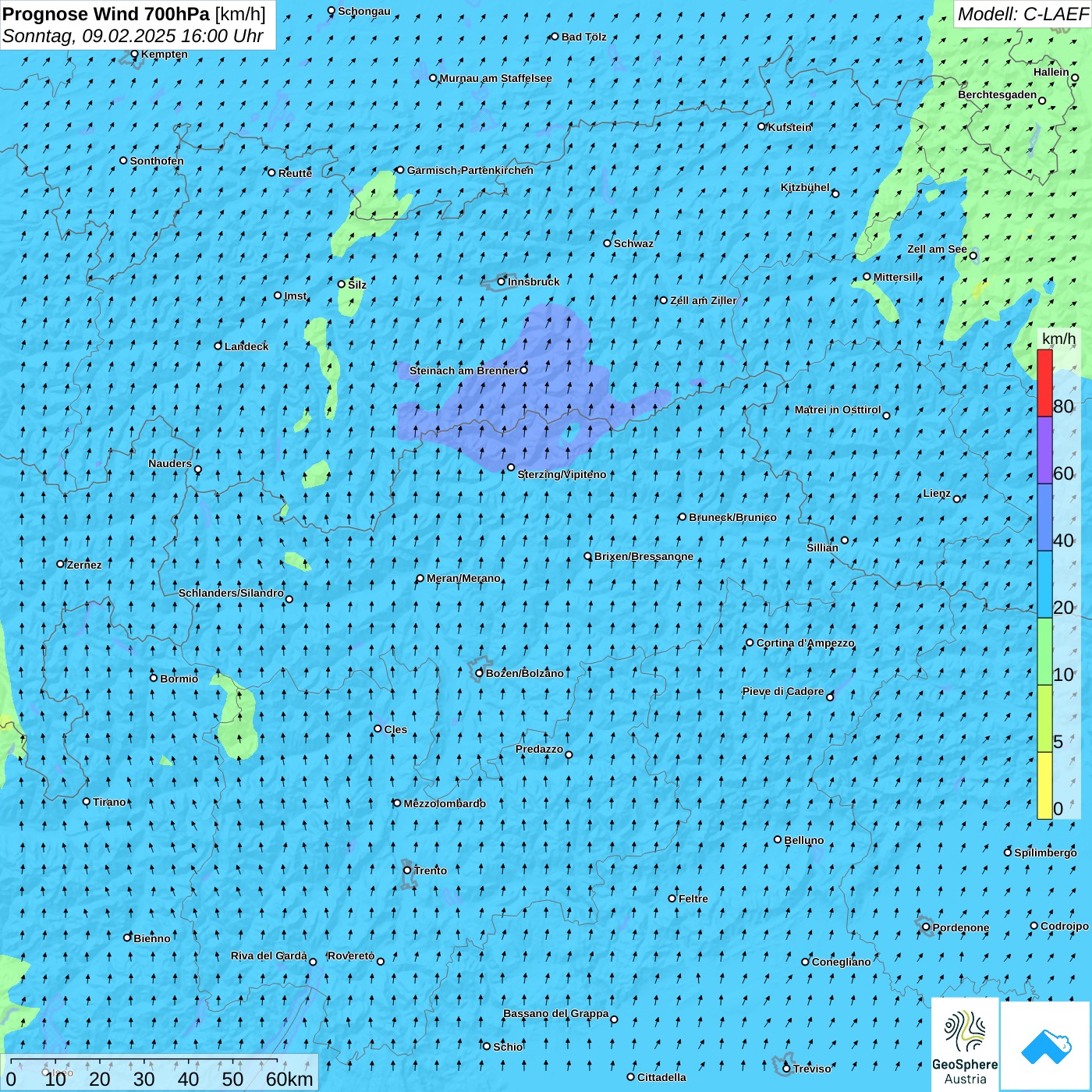Click the date 'Sonntag, 09.02.2025 16:00 Uhr'
The image size is (1092, 1092).
click(x=133, y=36)
